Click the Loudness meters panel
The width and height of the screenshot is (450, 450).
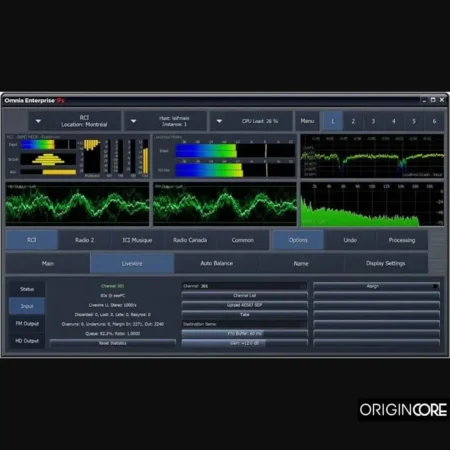(x=224, y=156)
